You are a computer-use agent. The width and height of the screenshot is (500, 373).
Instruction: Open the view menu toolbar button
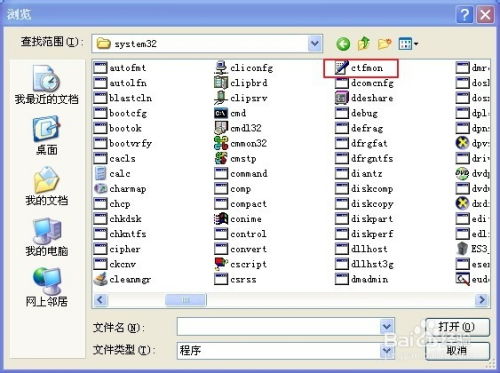(x=408, y=44)
